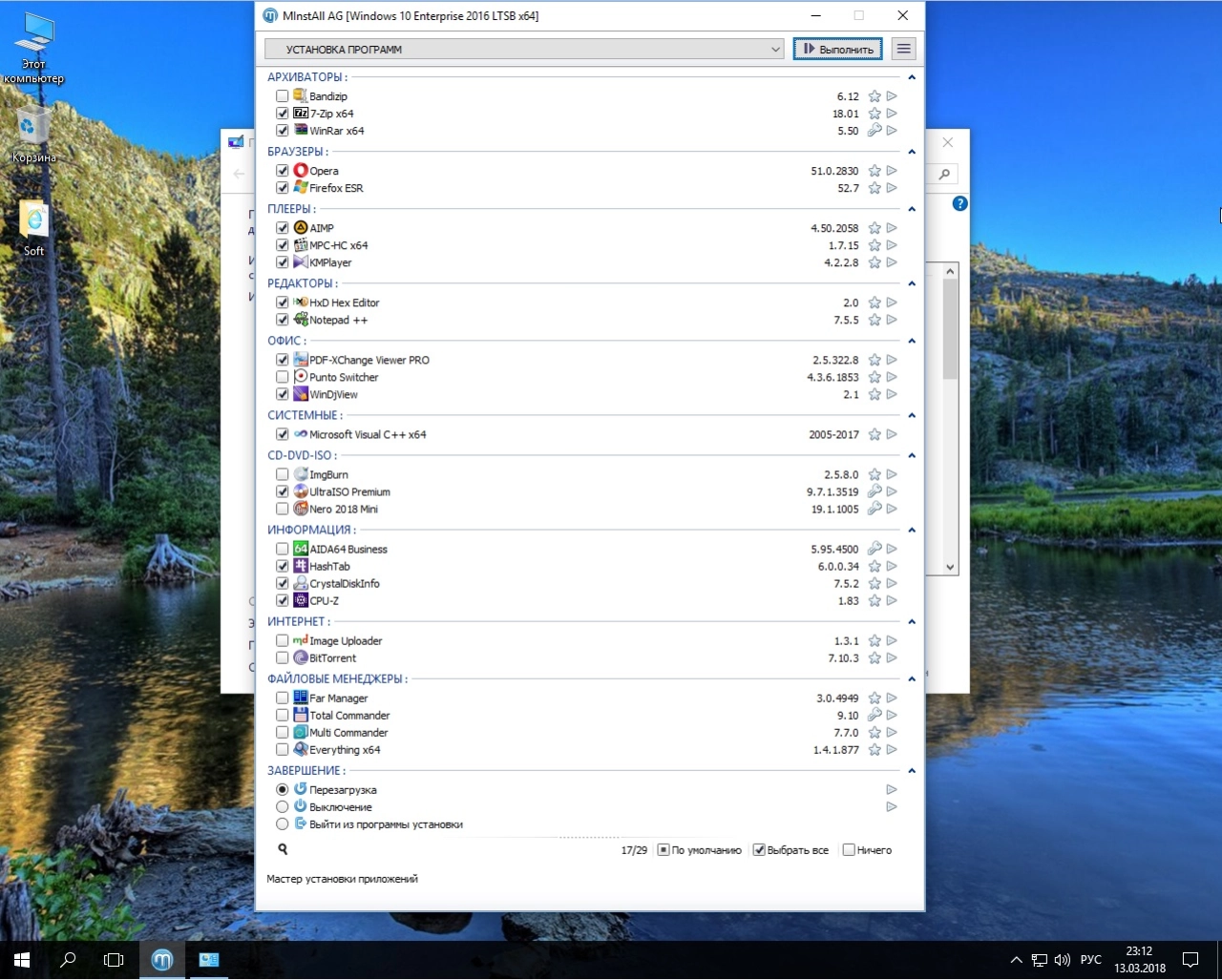The width and height of the screenshot is (1222, 980).
Task: Collapse the ОФИС section
Action: click(x=912, y=341)
